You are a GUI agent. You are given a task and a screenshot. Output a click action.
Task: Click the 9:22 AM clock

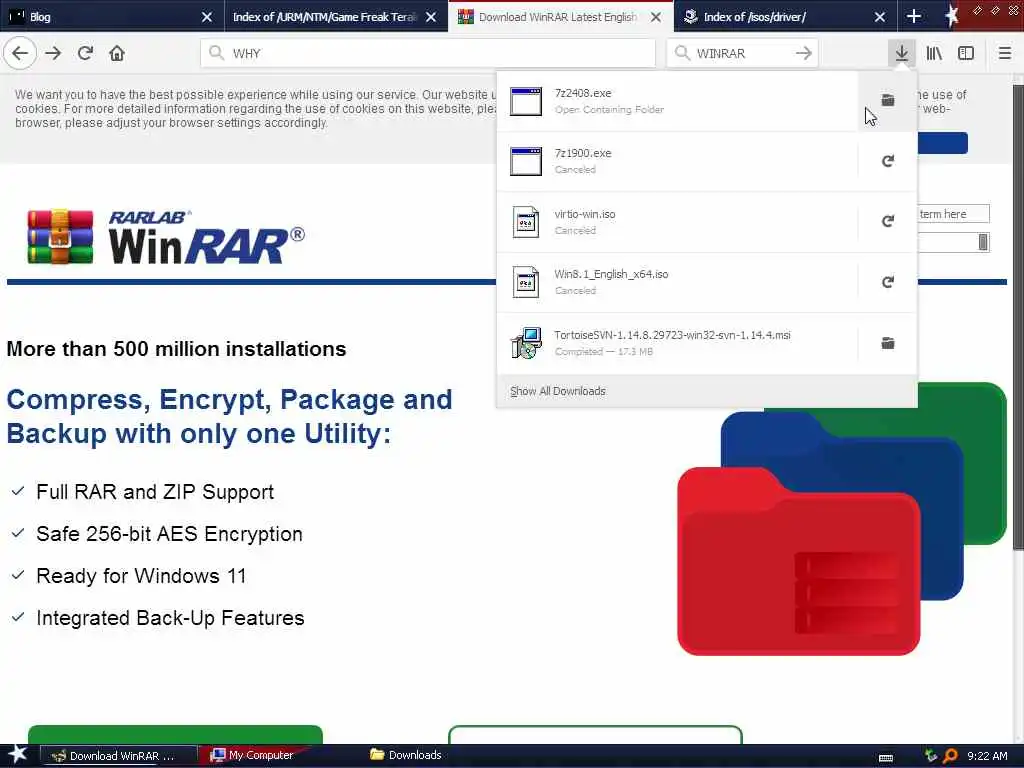[987, 756]
